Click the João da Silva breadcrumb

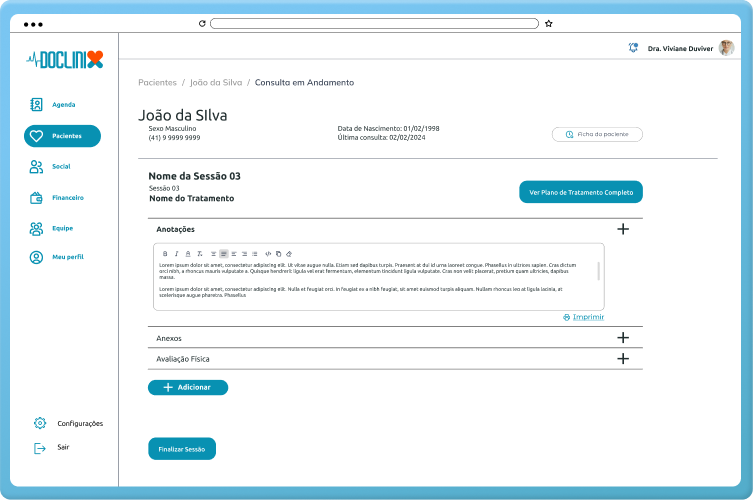(x=213, y=83)
